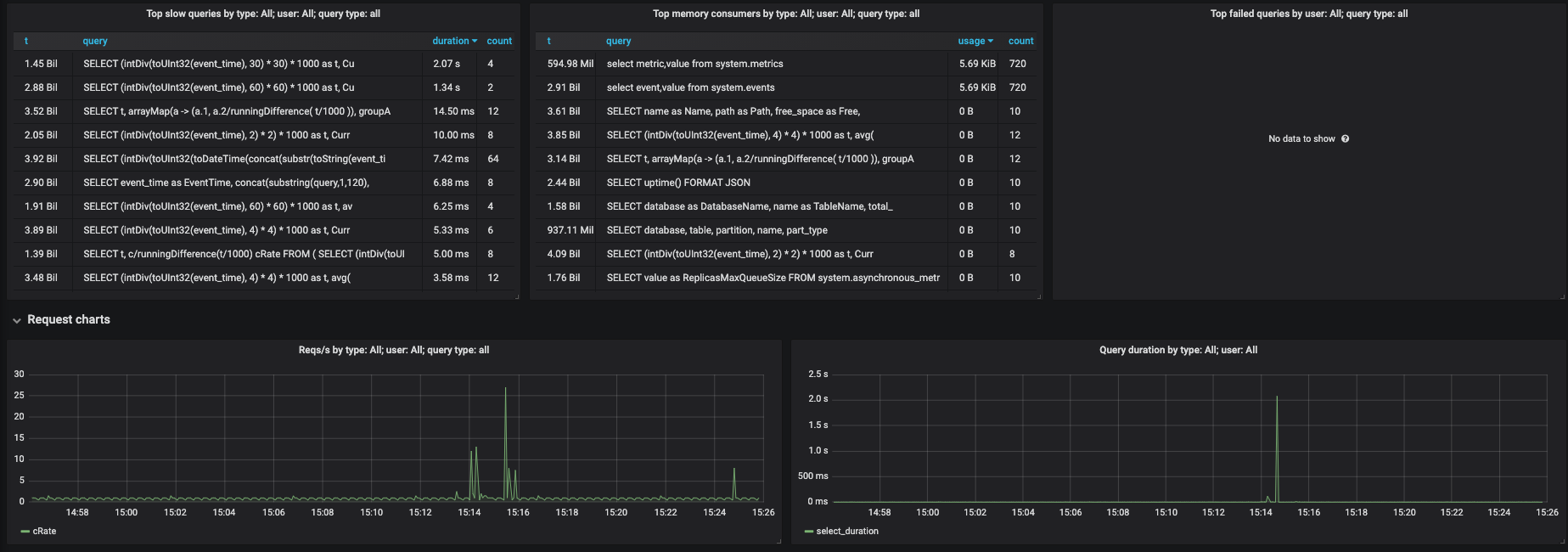Sort slow queries table by count header

click(x=499, y=41)
